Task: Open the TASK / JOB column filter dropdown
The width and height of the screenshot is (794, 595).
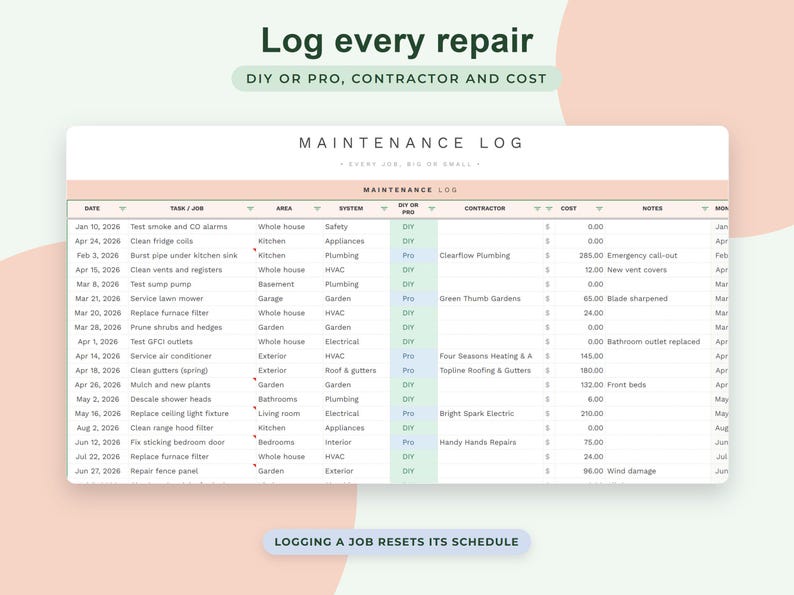Action: [250, 209]
